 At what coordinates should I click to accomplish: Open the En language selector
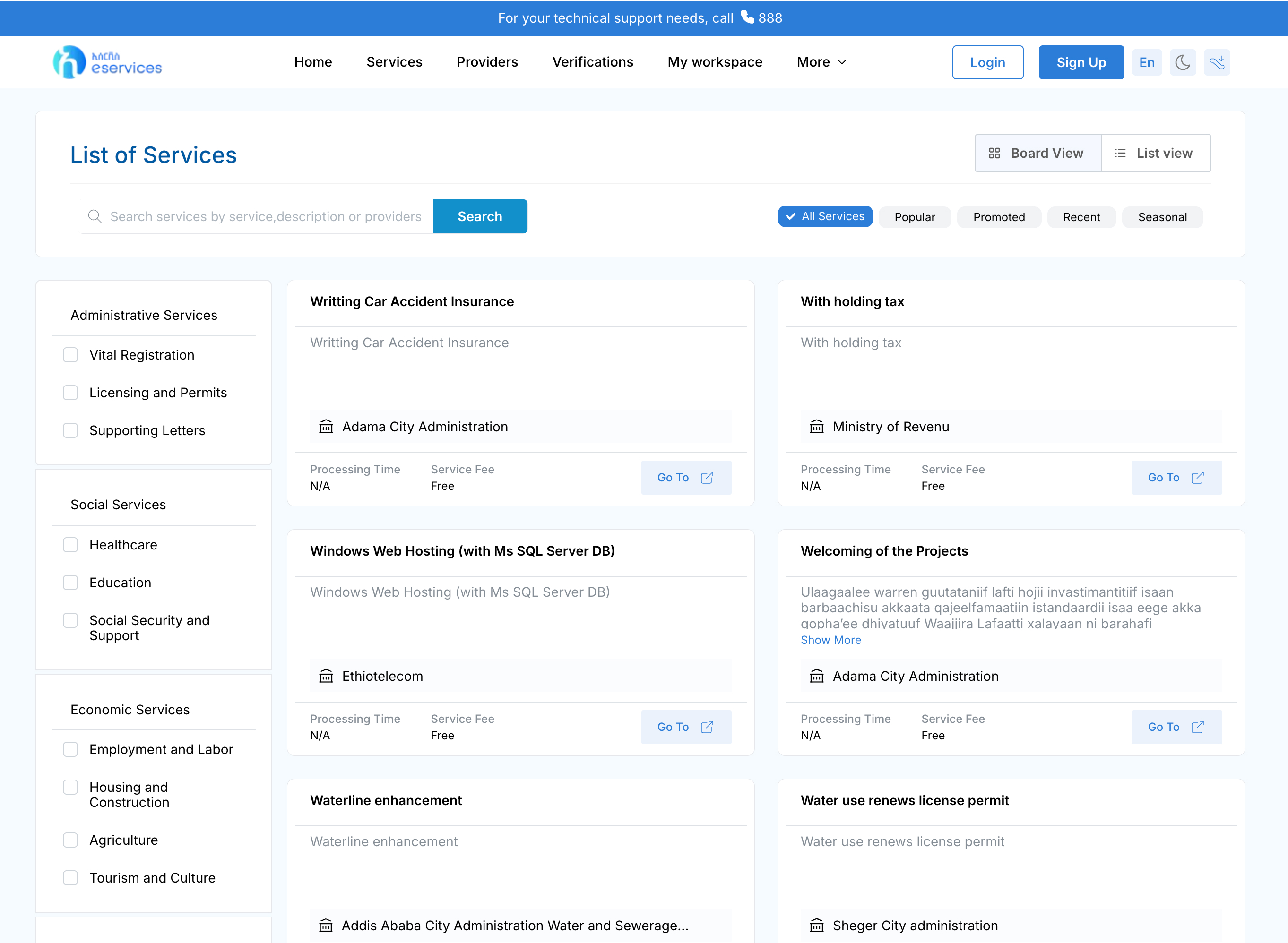click(1146, 62)
